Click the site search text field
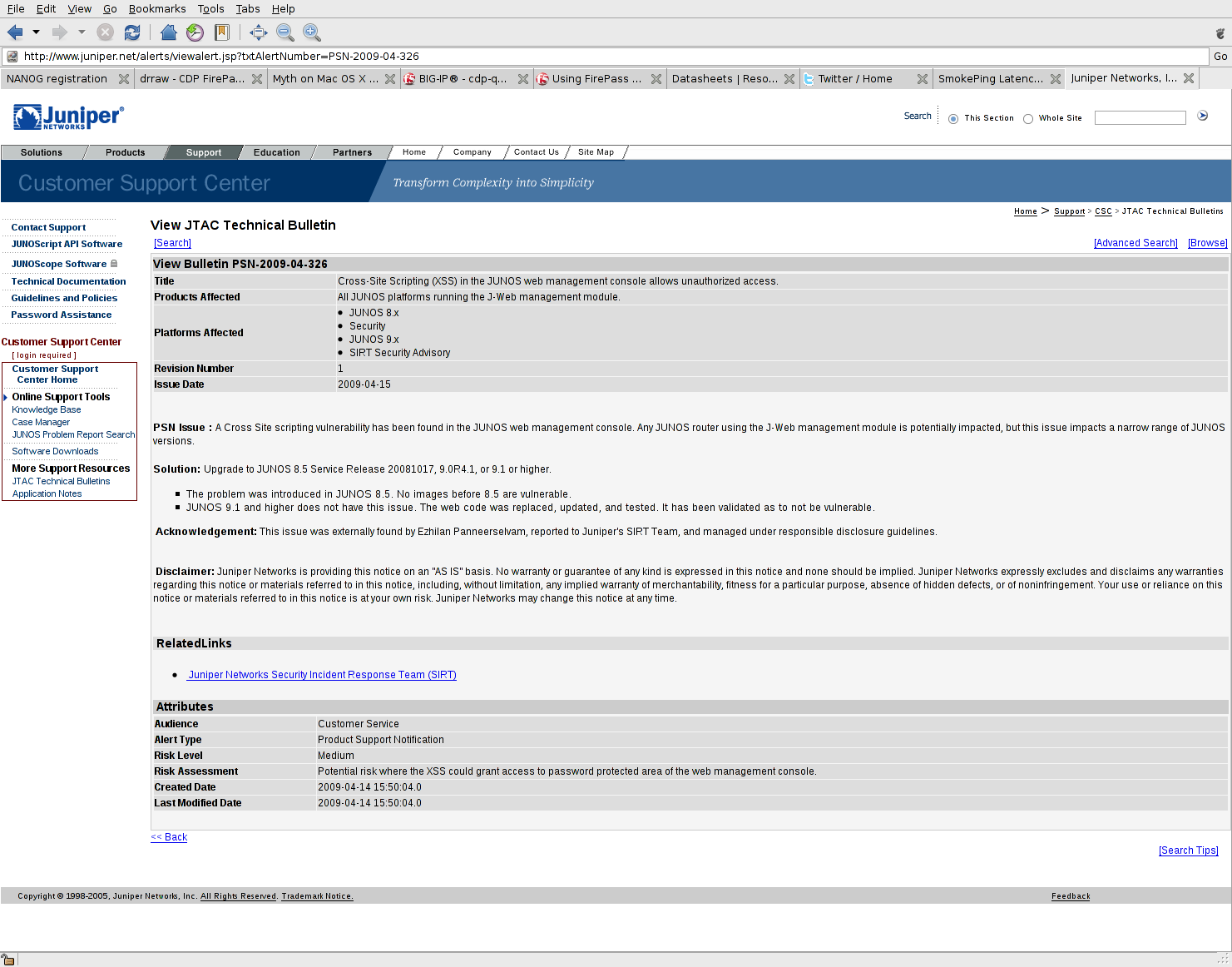The image size is (1232, 967). (x=1140, y=118)
